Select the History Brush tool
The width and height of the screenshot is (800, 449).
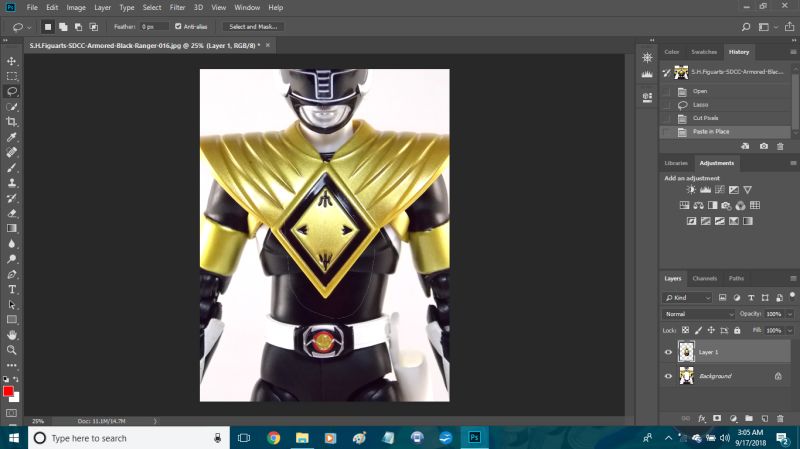12,198
